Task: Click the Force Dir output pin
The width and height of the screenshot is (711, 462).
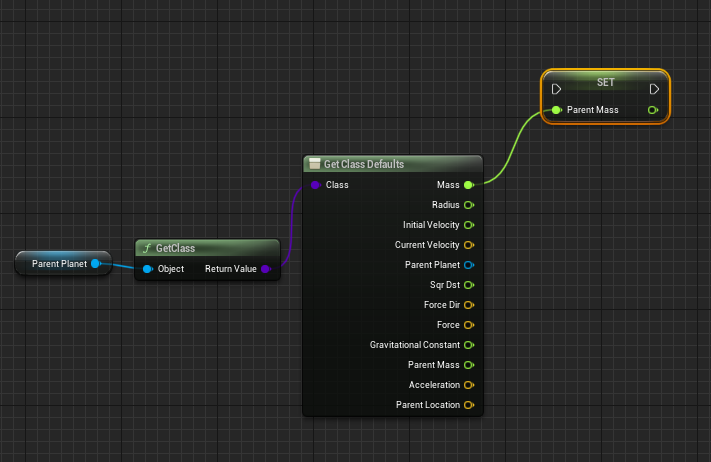Action: pos(468,305)
